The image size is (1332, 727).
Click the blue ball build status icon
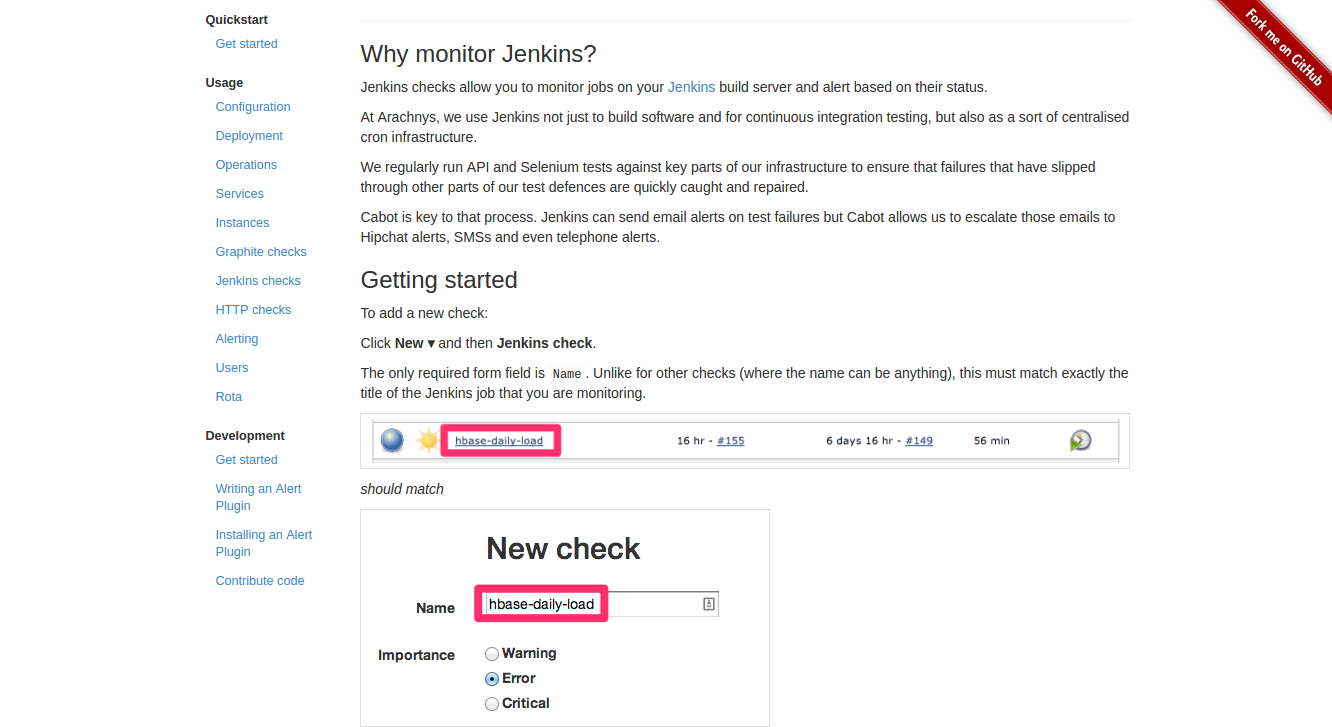point(392,440)
